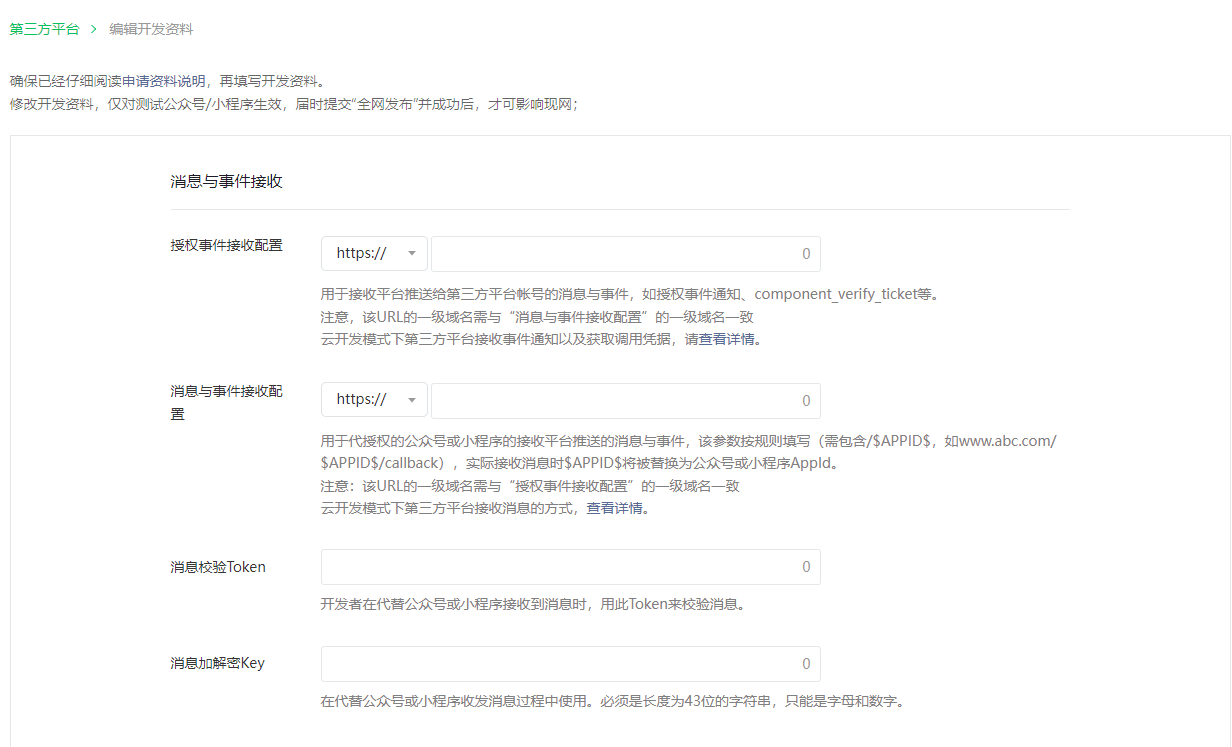The width and height of the screenshot is (1232, 747).
Task: Click 查看详情 under 消息与事件接收配置 description
Action: point(617,508)
